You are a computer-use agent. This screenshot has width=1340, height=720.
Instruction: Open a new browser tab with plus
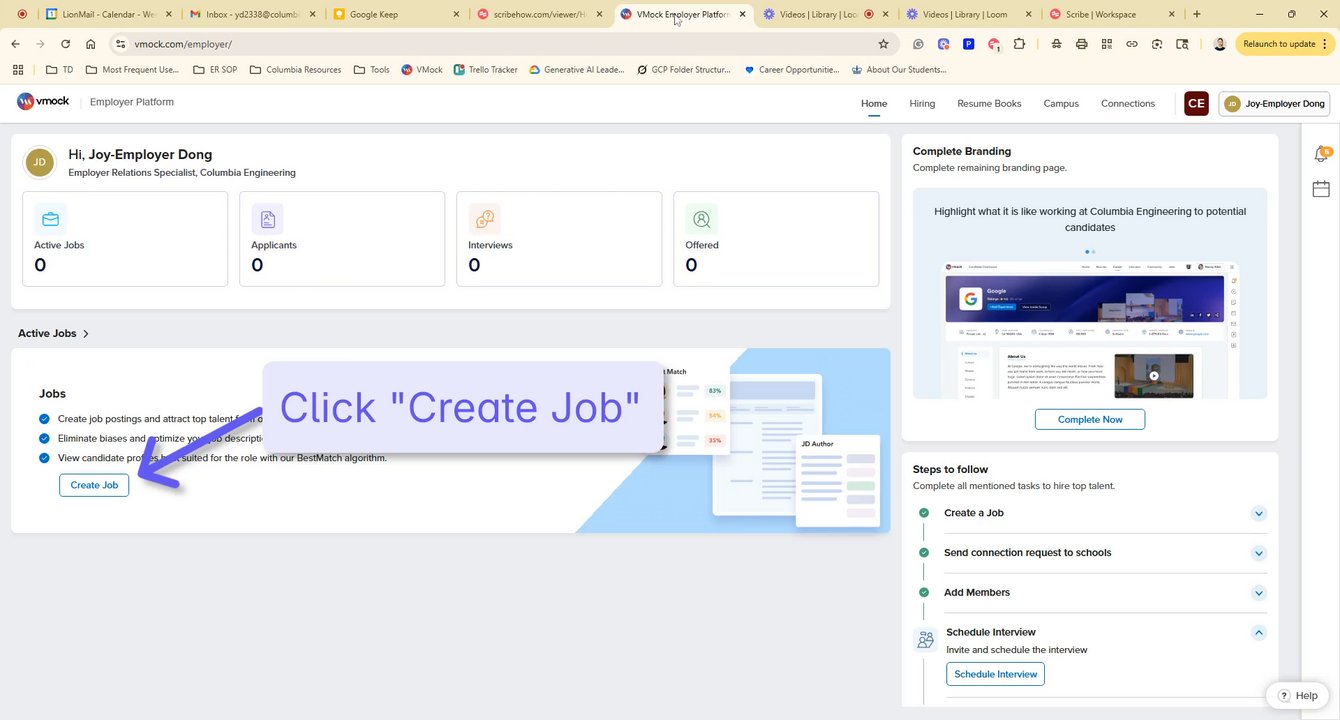1197,14
